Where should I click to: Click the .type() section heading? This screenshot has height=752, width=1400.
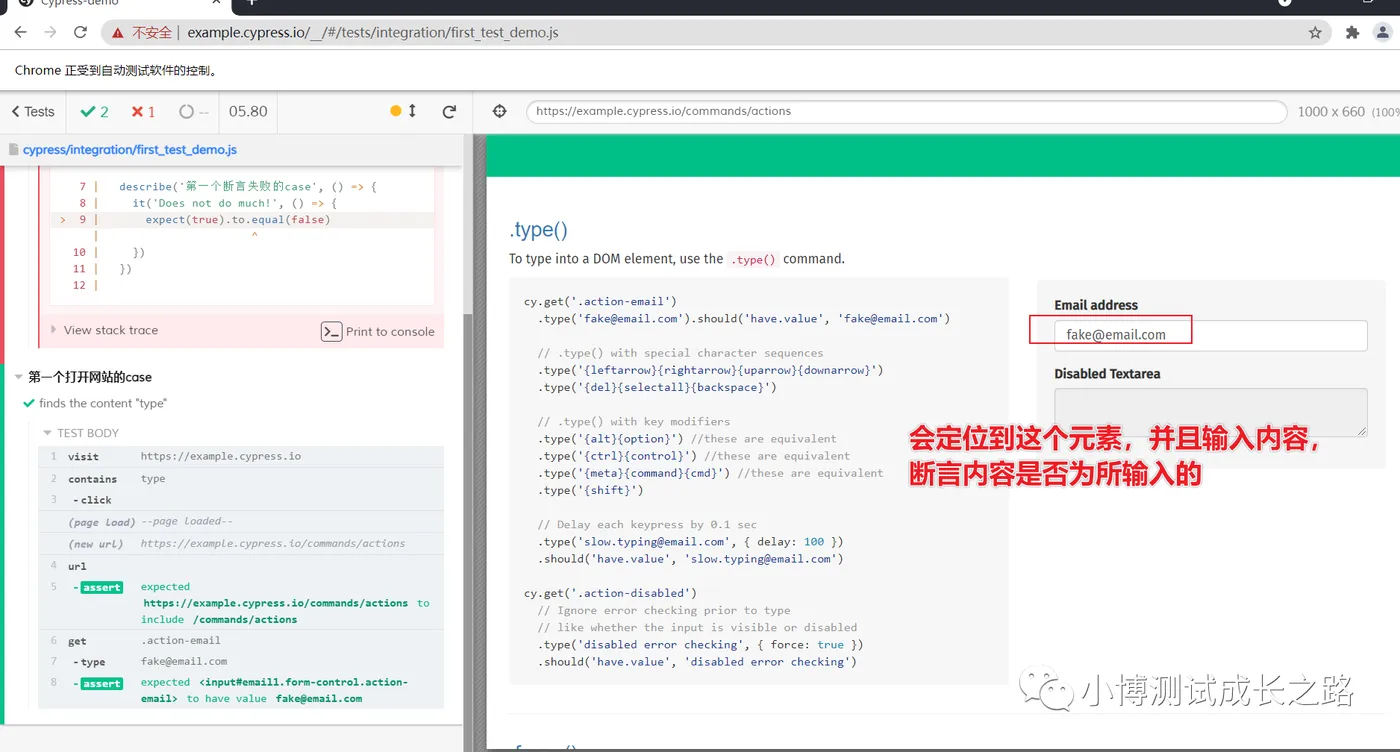click(x=538, y=229)
